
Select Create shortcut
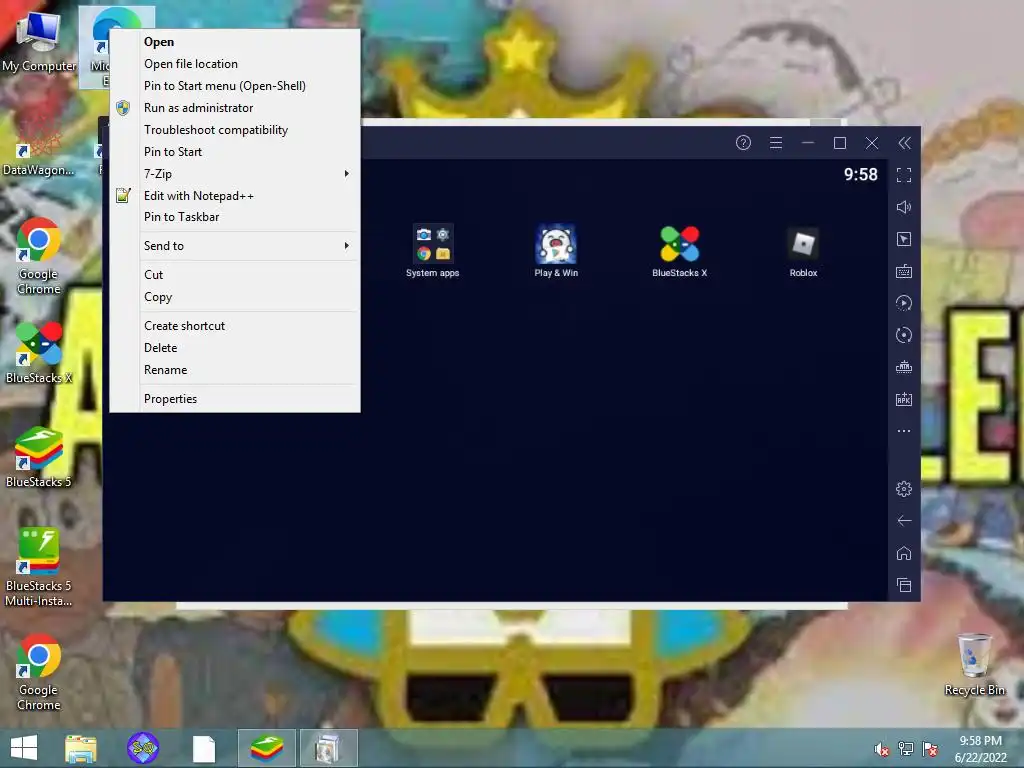pyautogui.click(x=235, y=326)
